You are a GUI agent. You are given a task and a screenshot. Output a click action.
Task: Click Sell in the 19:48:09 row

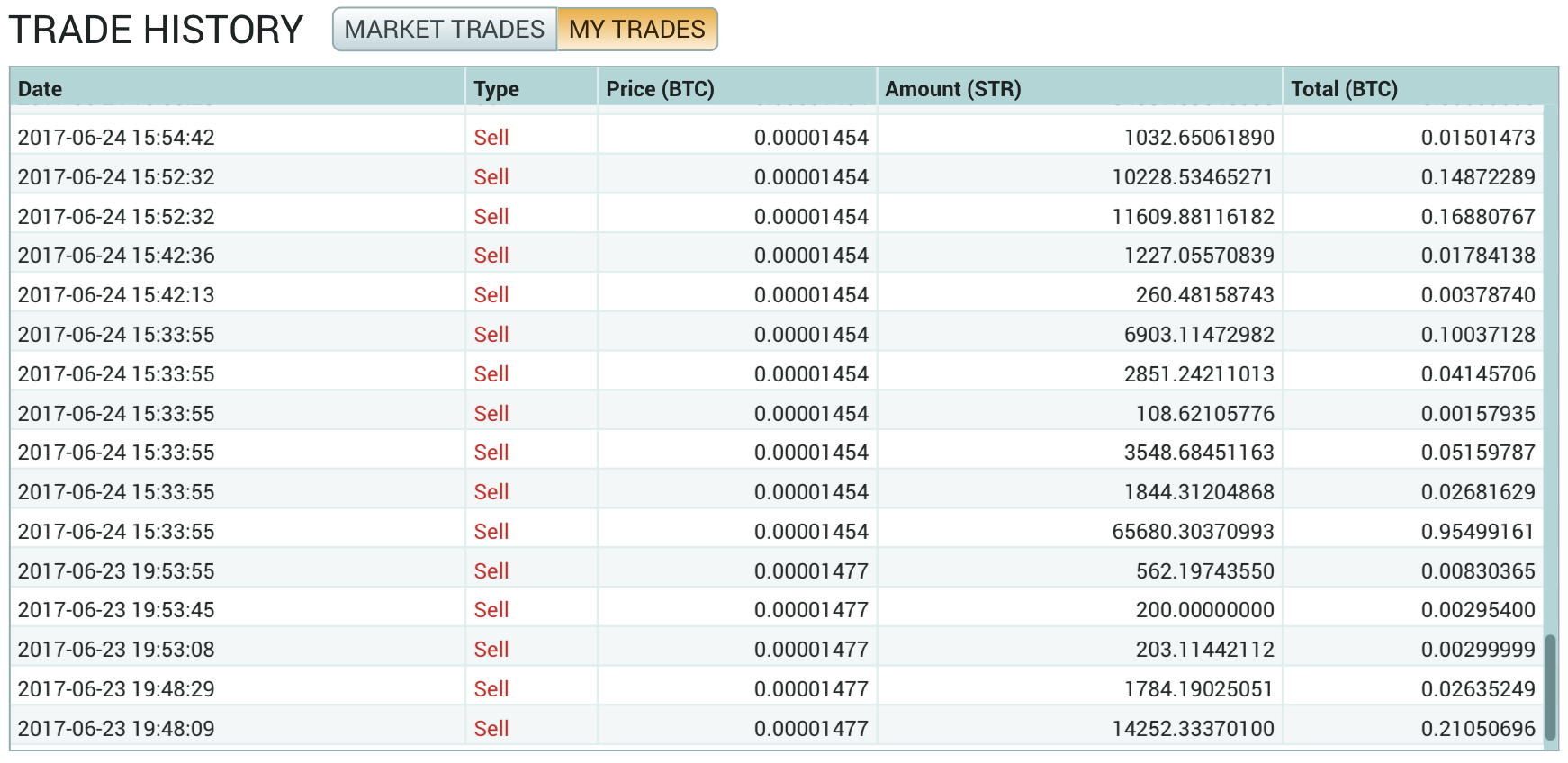click(491, 729)
